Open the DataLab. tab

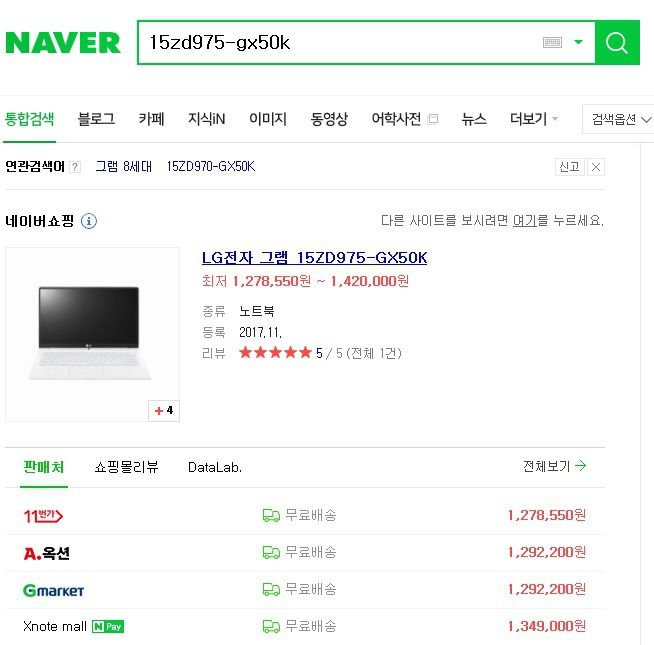pos(215,467)
